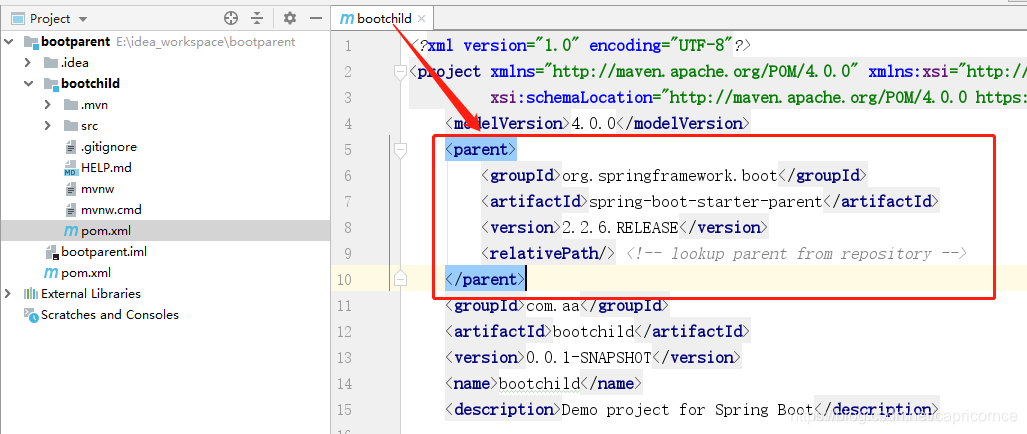Select the .idea folder item
The image size is (1027, 434).
coord(75,63)
